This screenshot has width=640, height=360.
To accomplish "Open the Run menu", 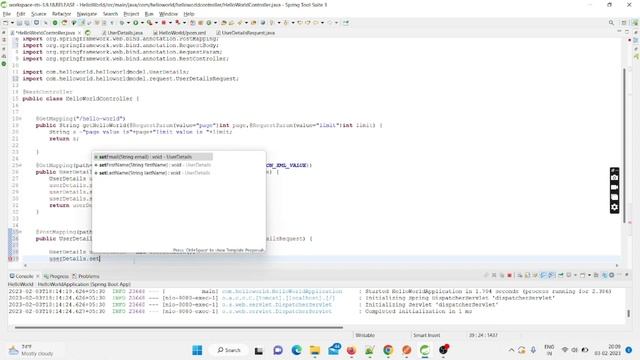I will click(149, 14).
